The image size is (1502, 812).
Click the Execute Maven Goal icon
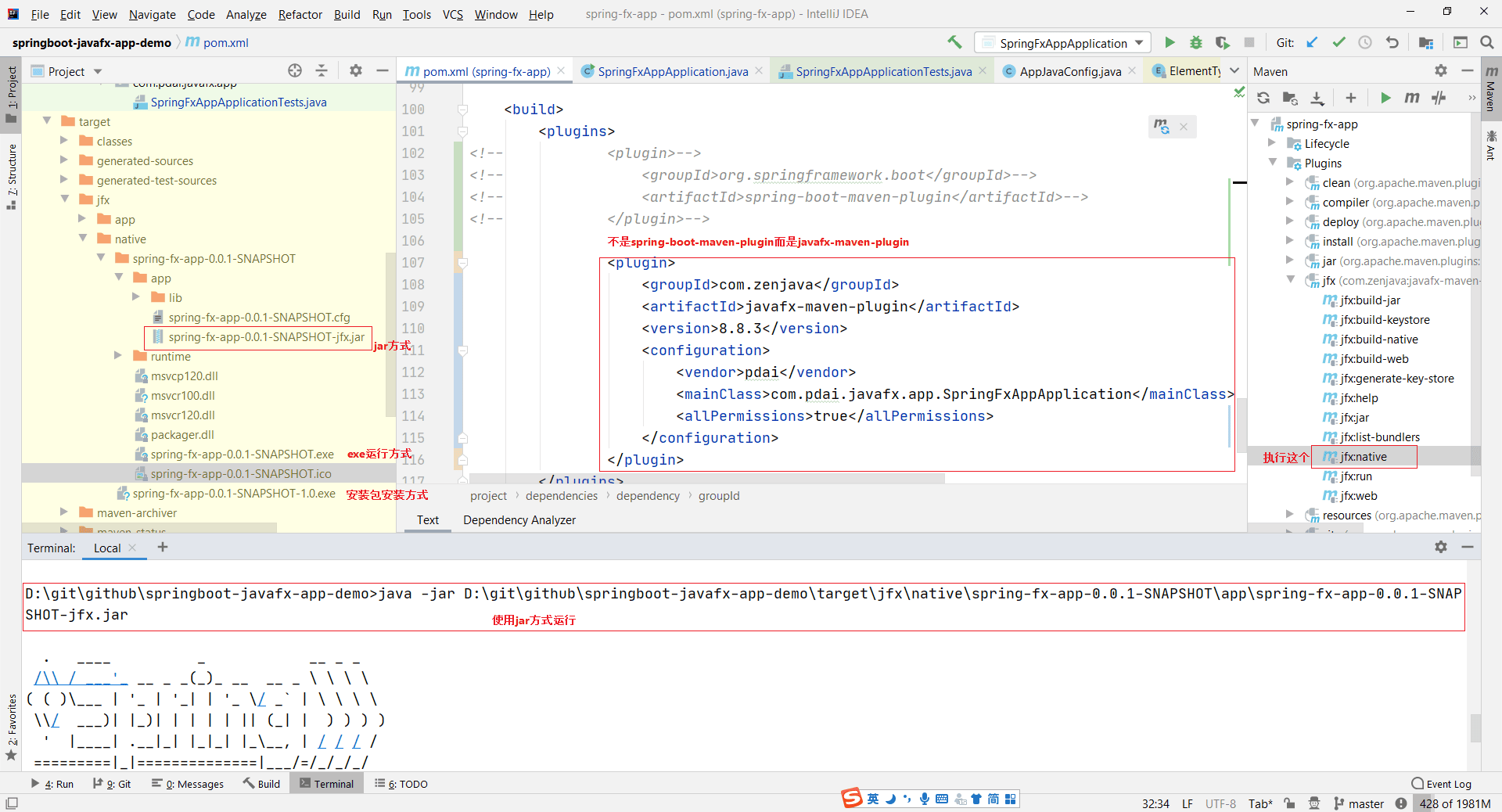click(x=1412, y=98)
